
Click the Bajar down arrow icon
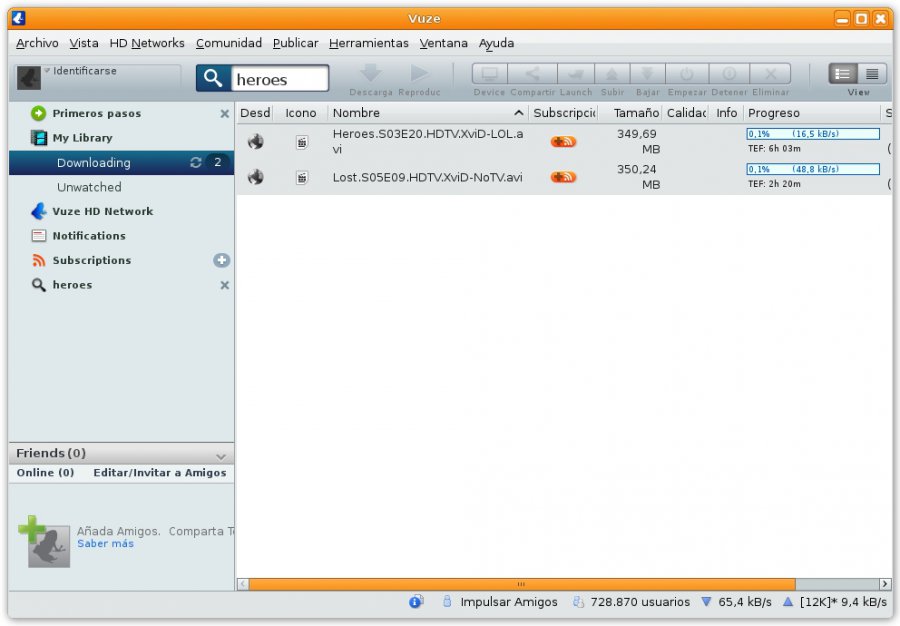coord(647,74)
